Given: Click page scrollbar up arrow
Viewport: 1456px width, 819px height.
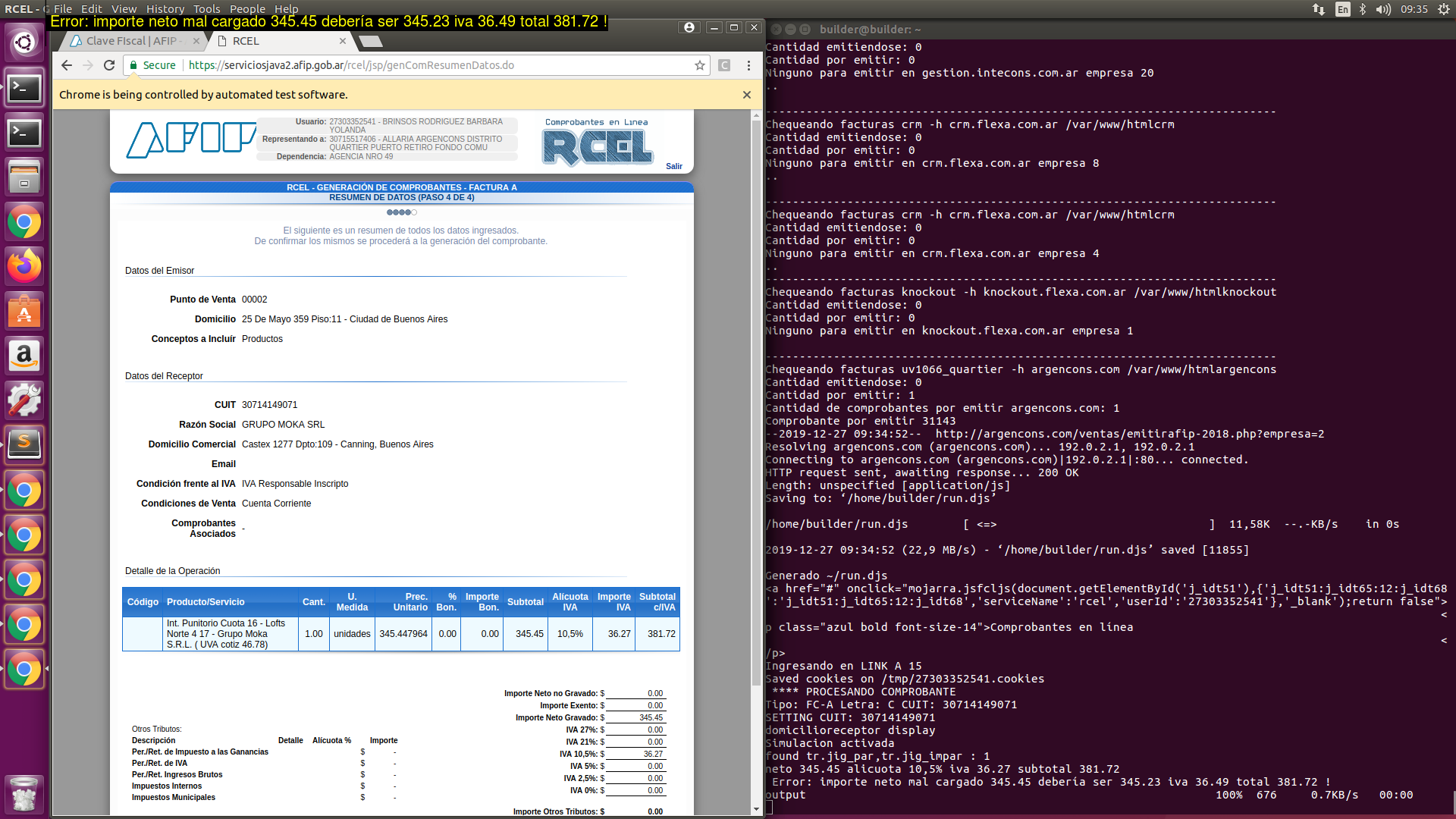Looking at the screenshot, I should 756,116.
